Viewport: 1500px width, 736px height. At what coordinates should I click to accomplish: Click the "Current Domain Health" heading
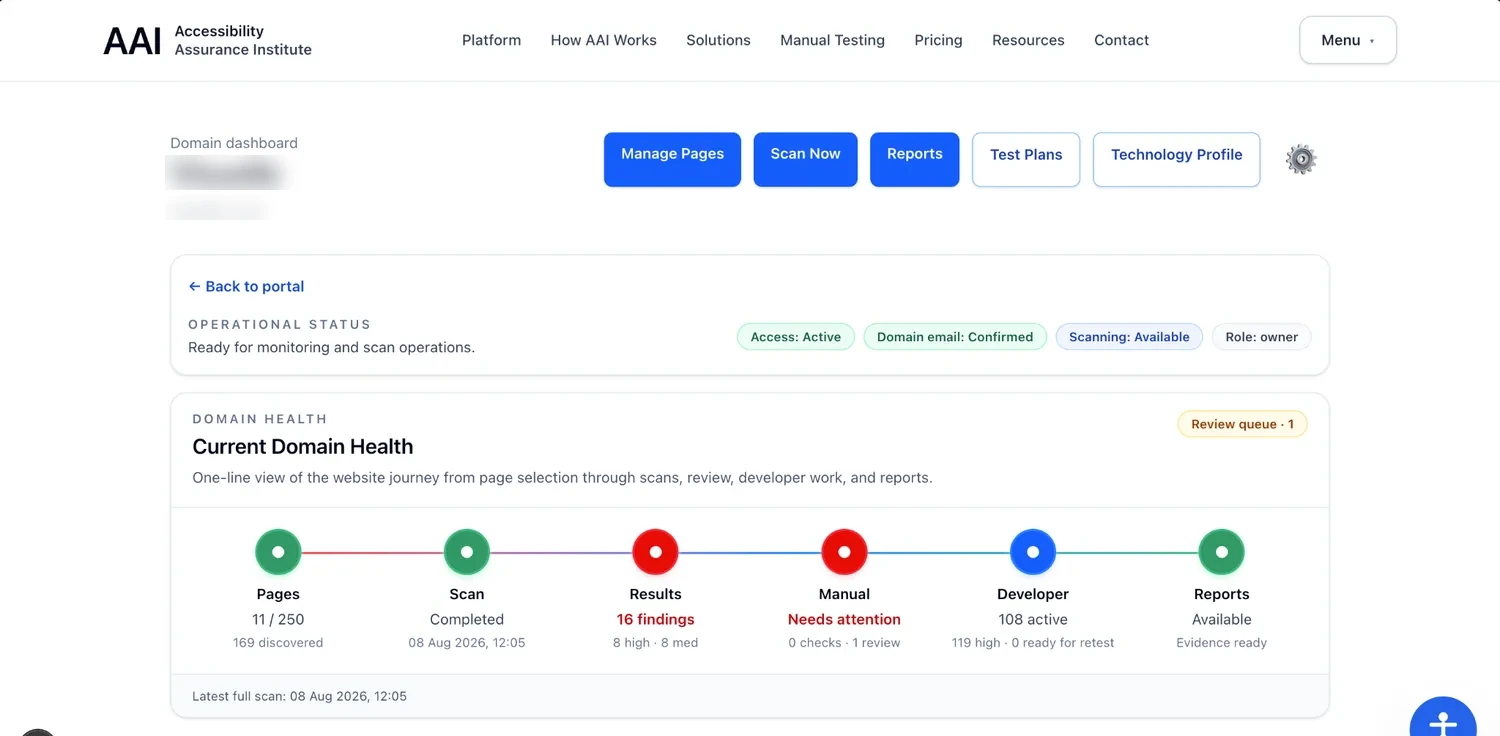pyautogui.click(x=303, y=446)
